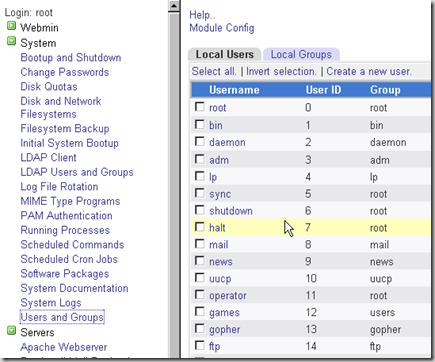The image size is (435, 362).
Task: Open Disk and Network Filesystems module
Action: [61, 107]
